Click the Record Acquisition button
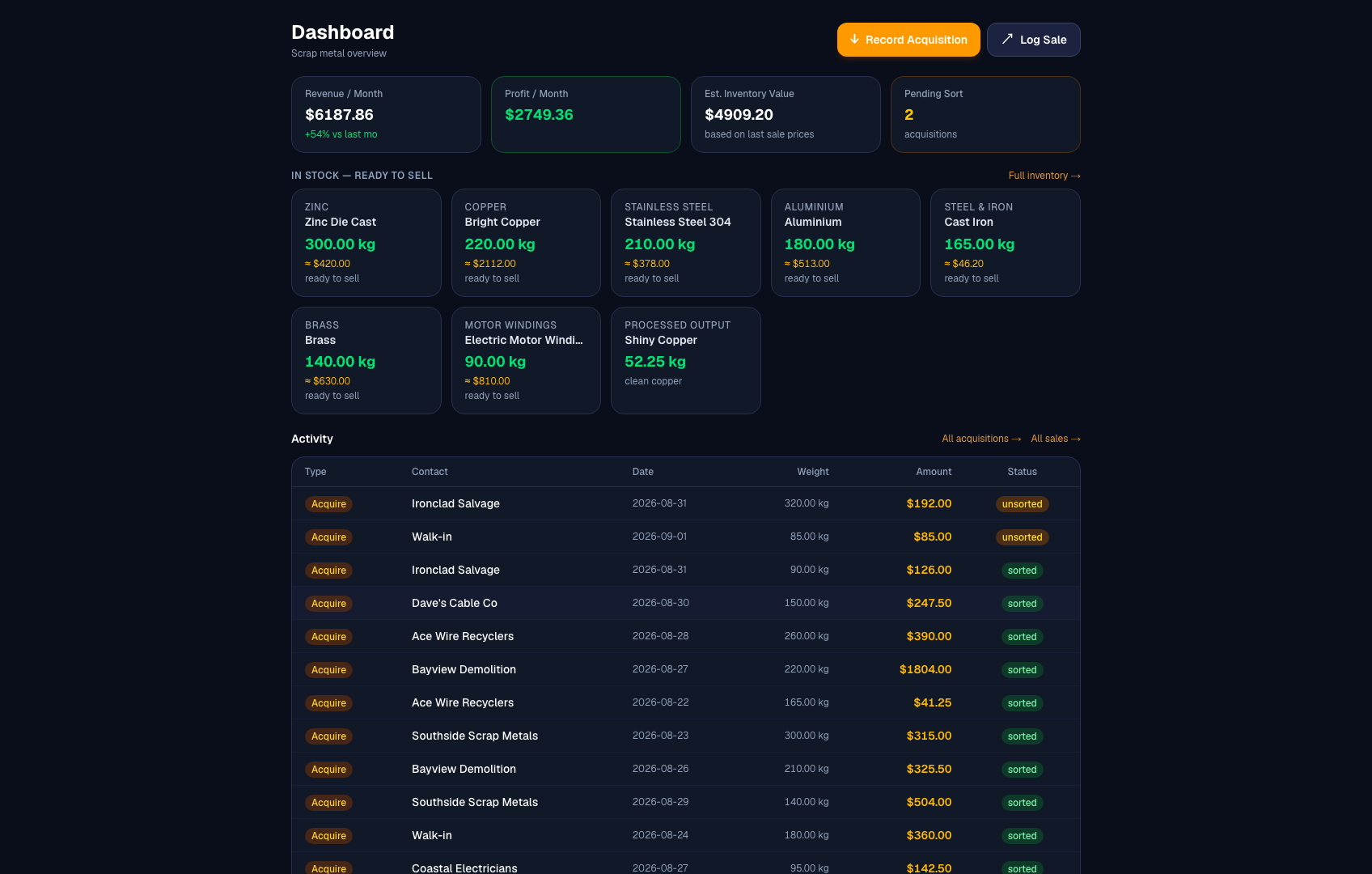The width and height of the screenshot is (1372, 874). pos(908,40)
